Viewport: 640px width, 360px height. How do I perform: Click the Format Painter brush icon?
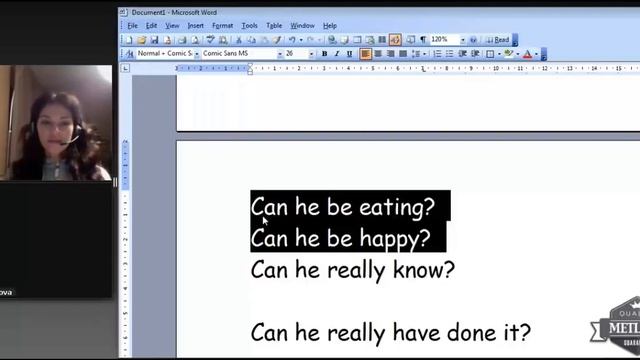pos(277,40)
